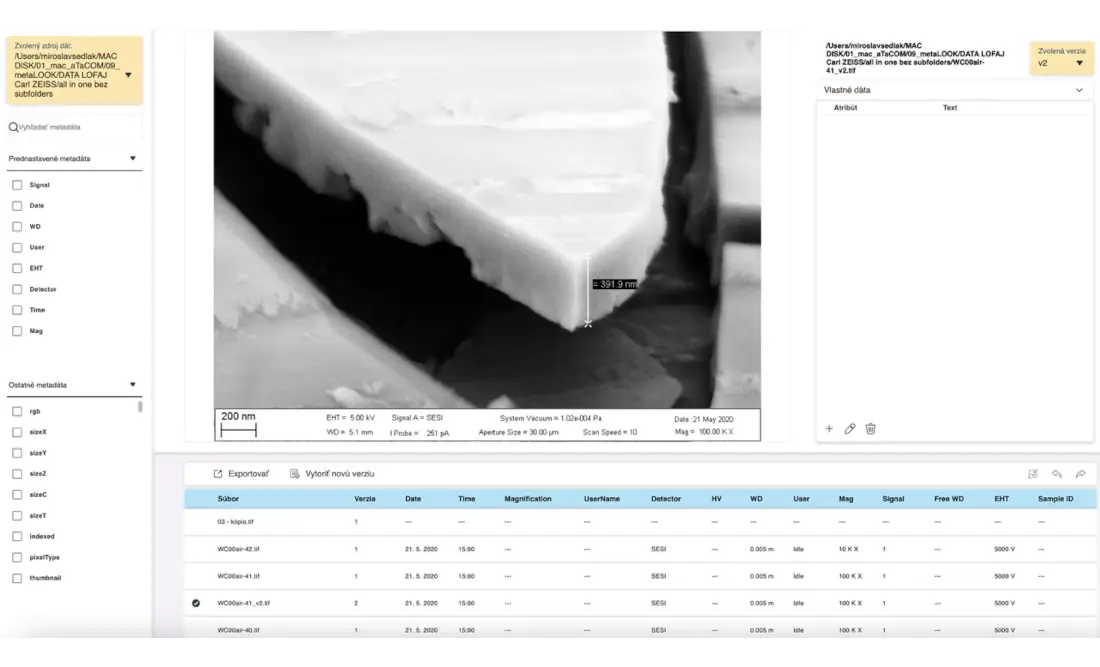This screenshot has width=1100, height=667.
Task: Click the Súbor column header
Action: [x=229, y=498]
